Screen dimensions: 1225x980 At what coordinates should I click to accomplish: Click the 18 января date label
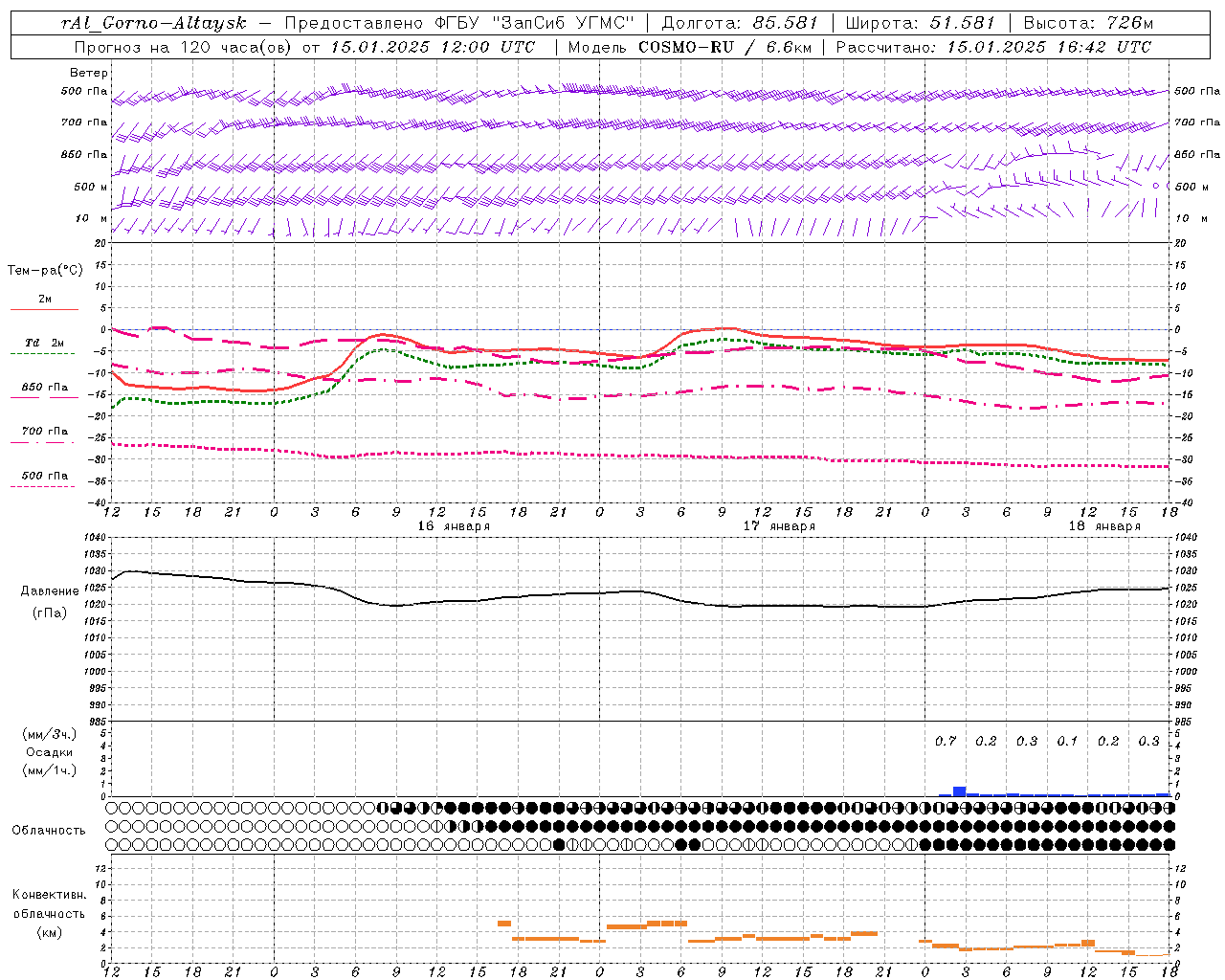(x=1104, y=526)
